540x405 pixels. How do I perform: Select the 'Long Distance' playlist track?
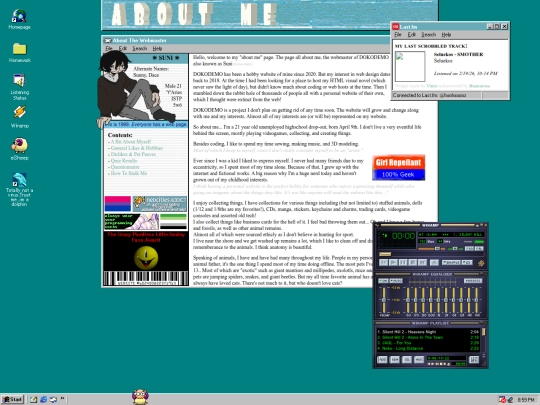click(428, 348)
